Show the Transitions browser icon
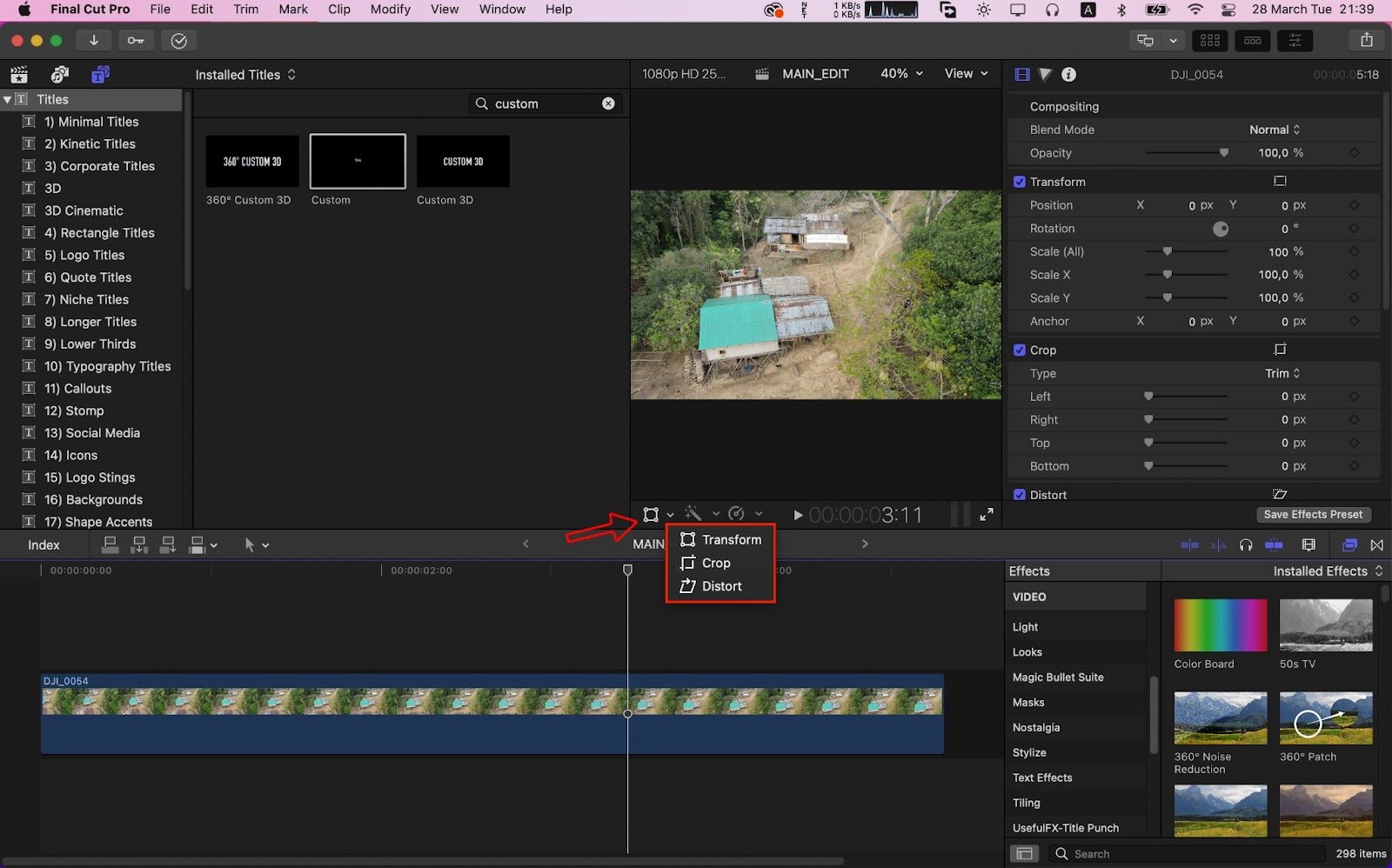 tap(1377, 545)
